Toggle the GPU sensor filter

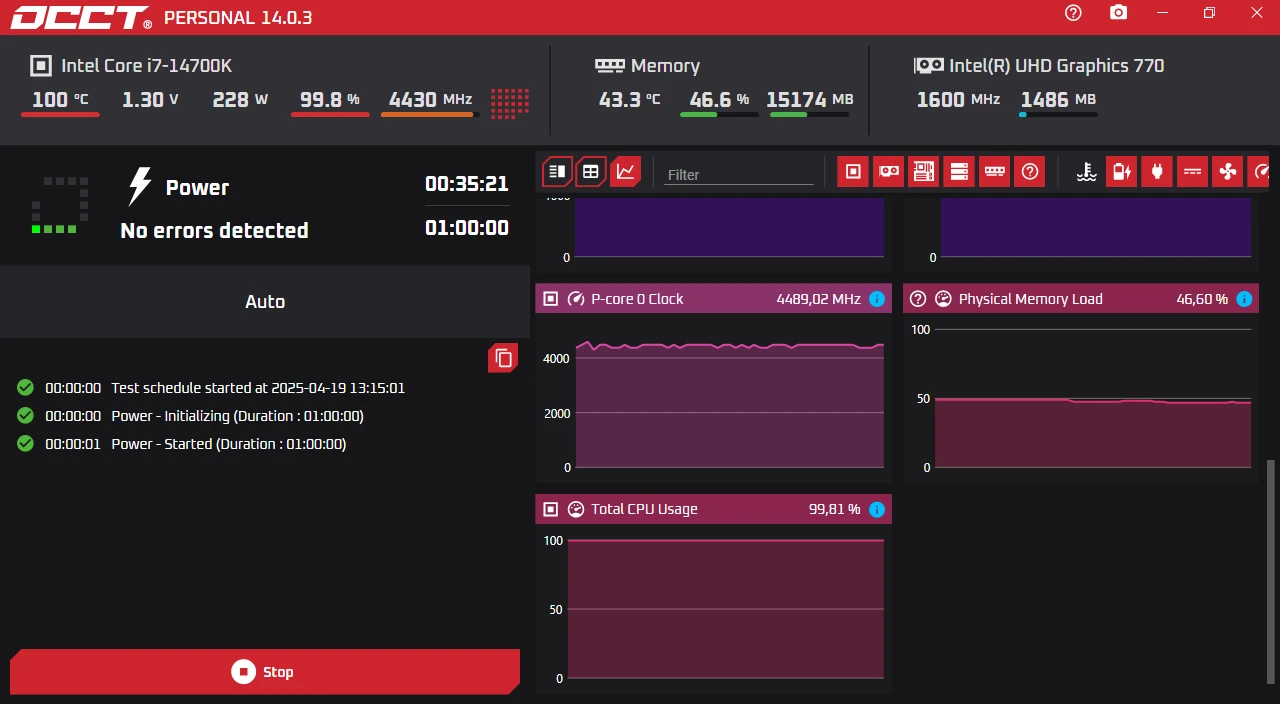coord(888,172)
